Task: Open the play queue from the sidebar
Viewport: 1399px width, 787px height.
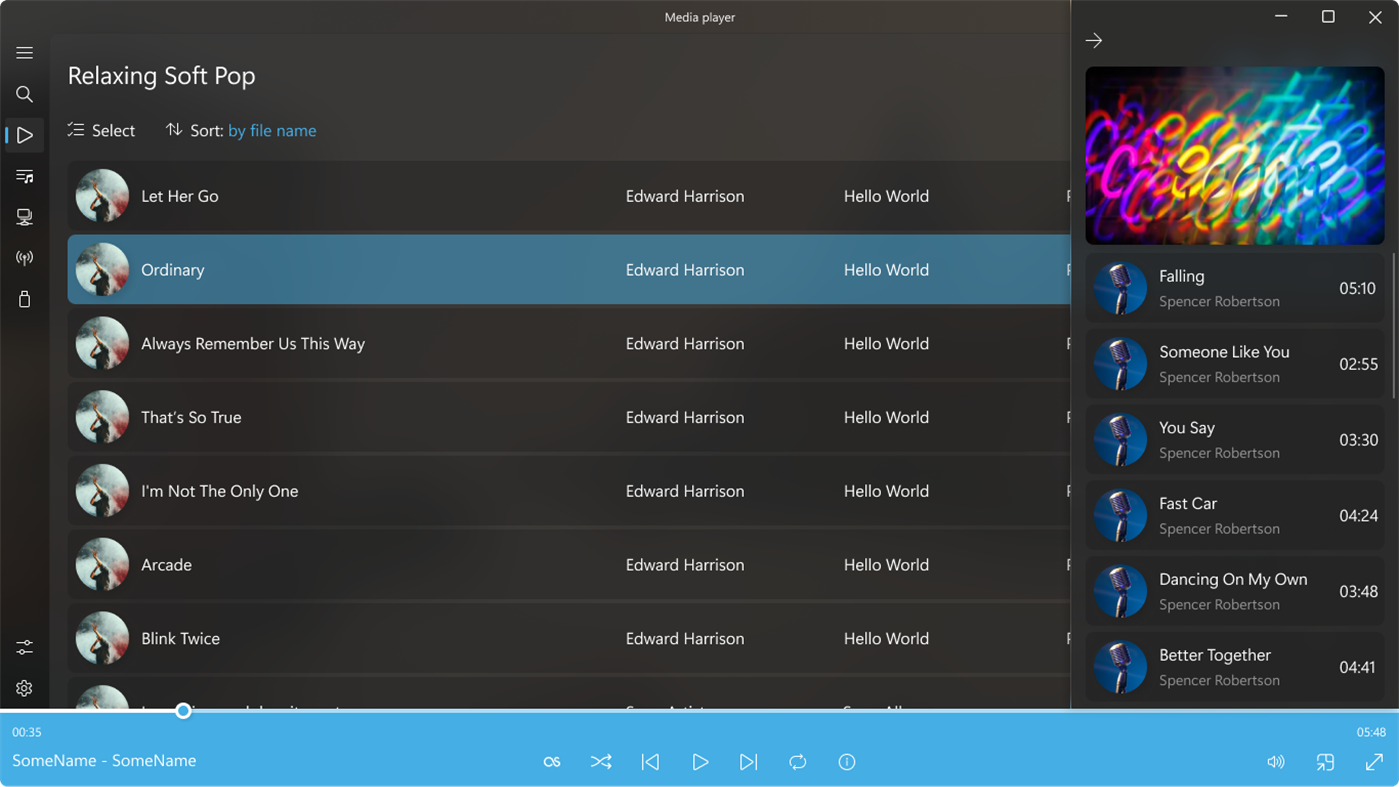Action: (x=24, y=176)
